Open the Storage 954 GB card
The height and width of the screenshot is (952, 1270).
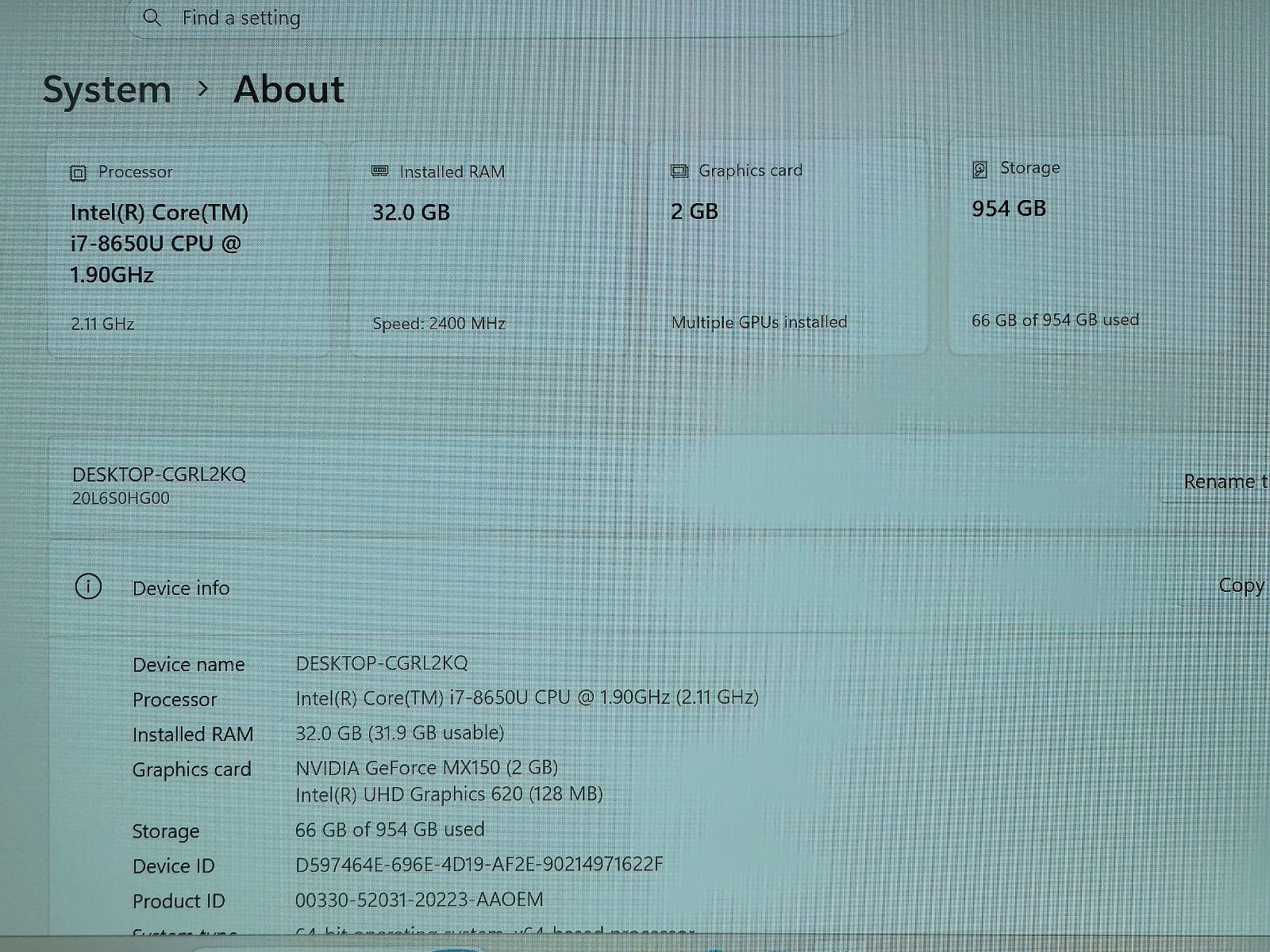(x=1089, y=245)
